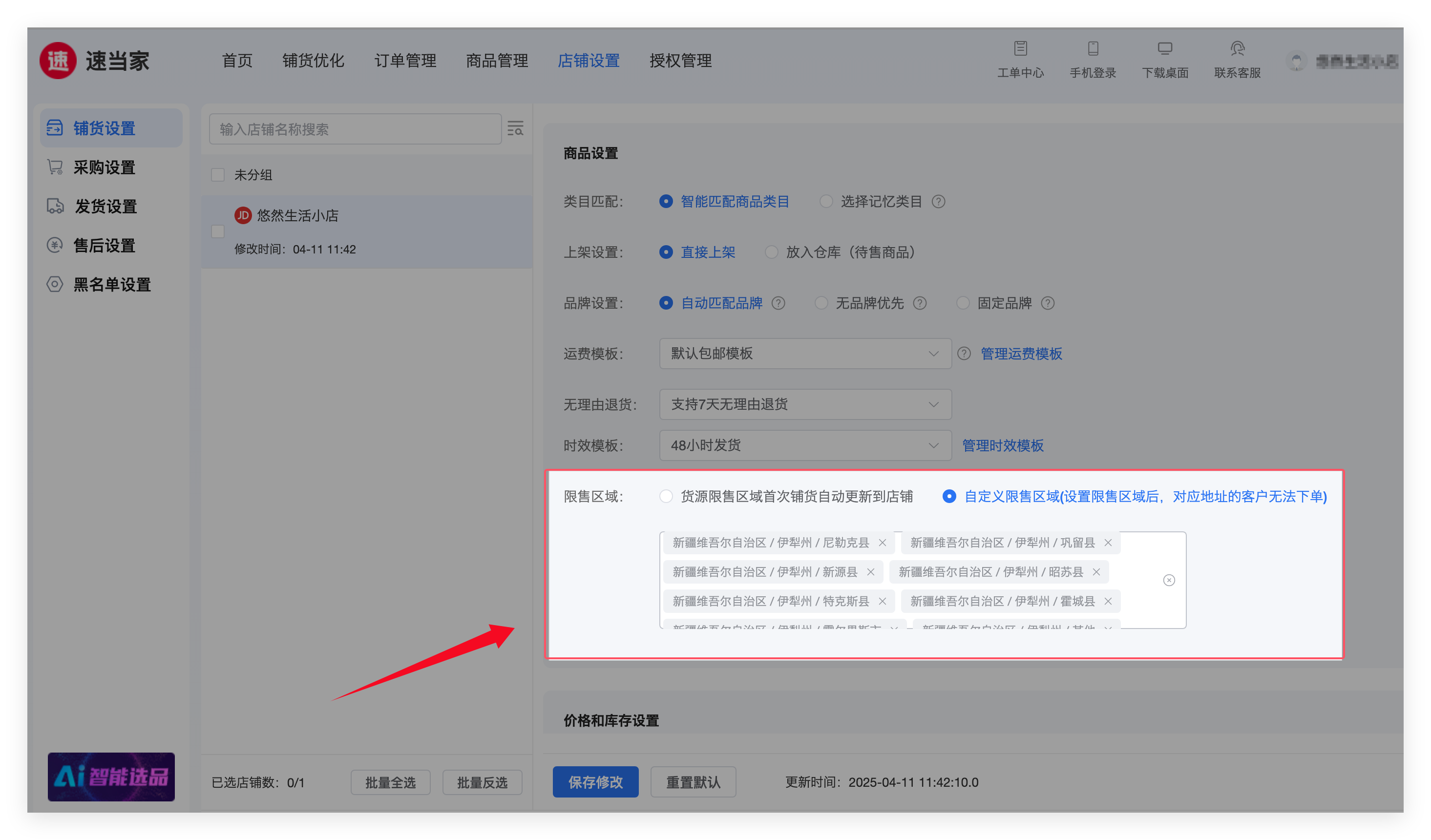Open 联系客服 customer service icon

coord(1237,49)
